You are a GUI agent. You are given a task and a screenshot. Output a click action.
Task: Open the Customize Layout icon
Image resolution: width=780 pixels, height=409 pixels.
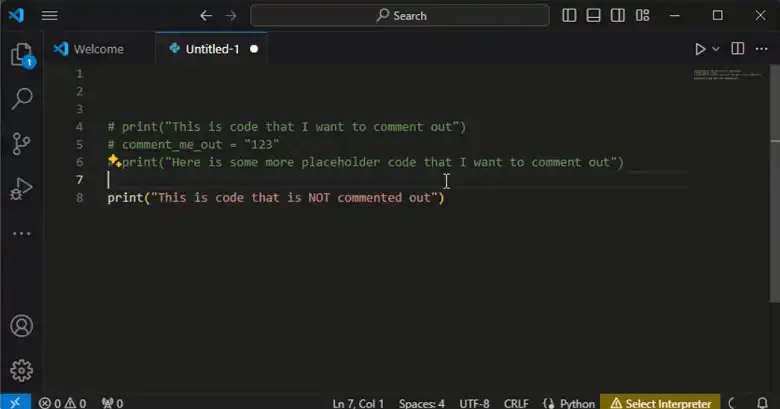[642, 15]
